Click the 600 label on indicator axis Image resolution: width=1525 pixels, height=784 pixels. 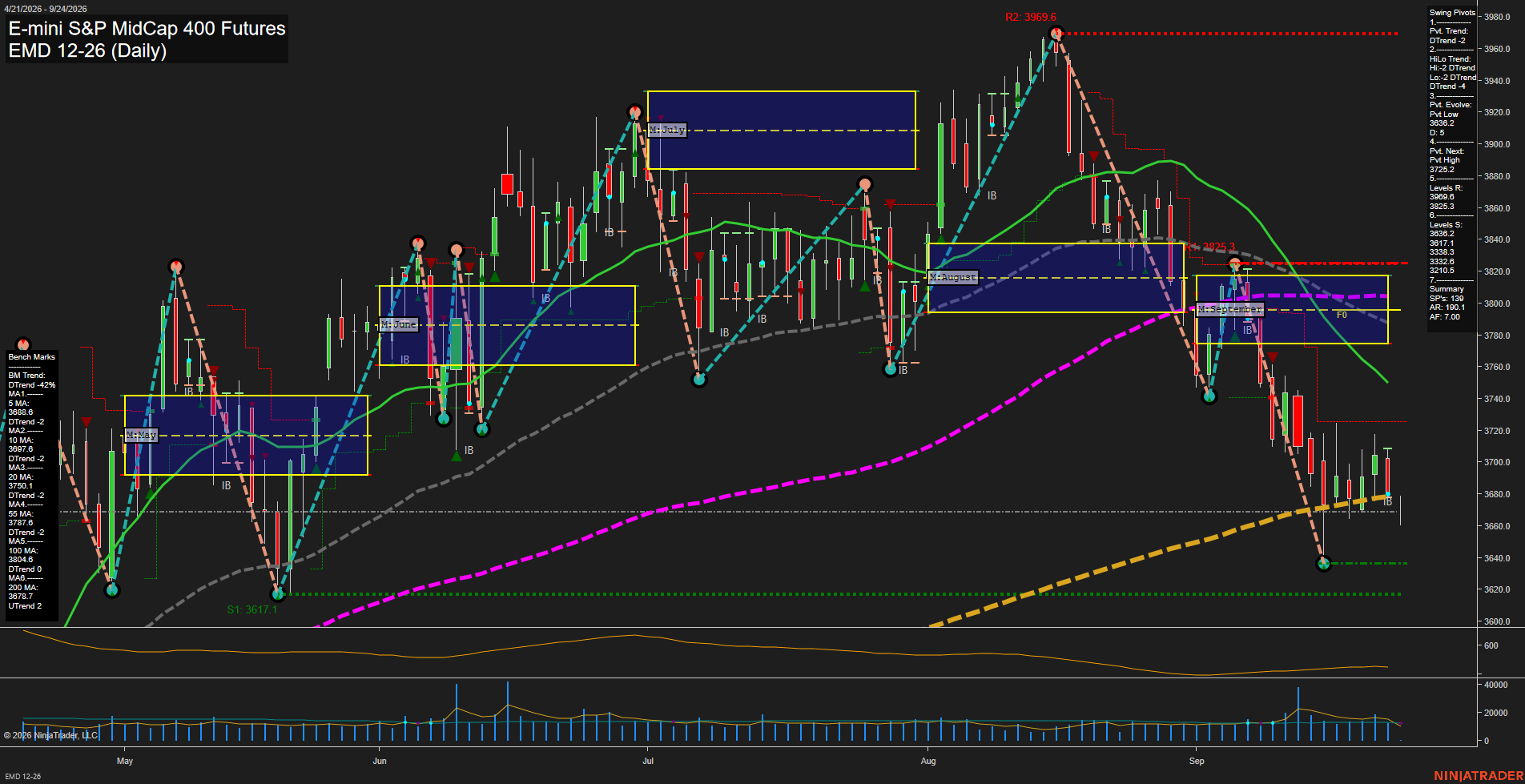click(x=1491, y=645)
